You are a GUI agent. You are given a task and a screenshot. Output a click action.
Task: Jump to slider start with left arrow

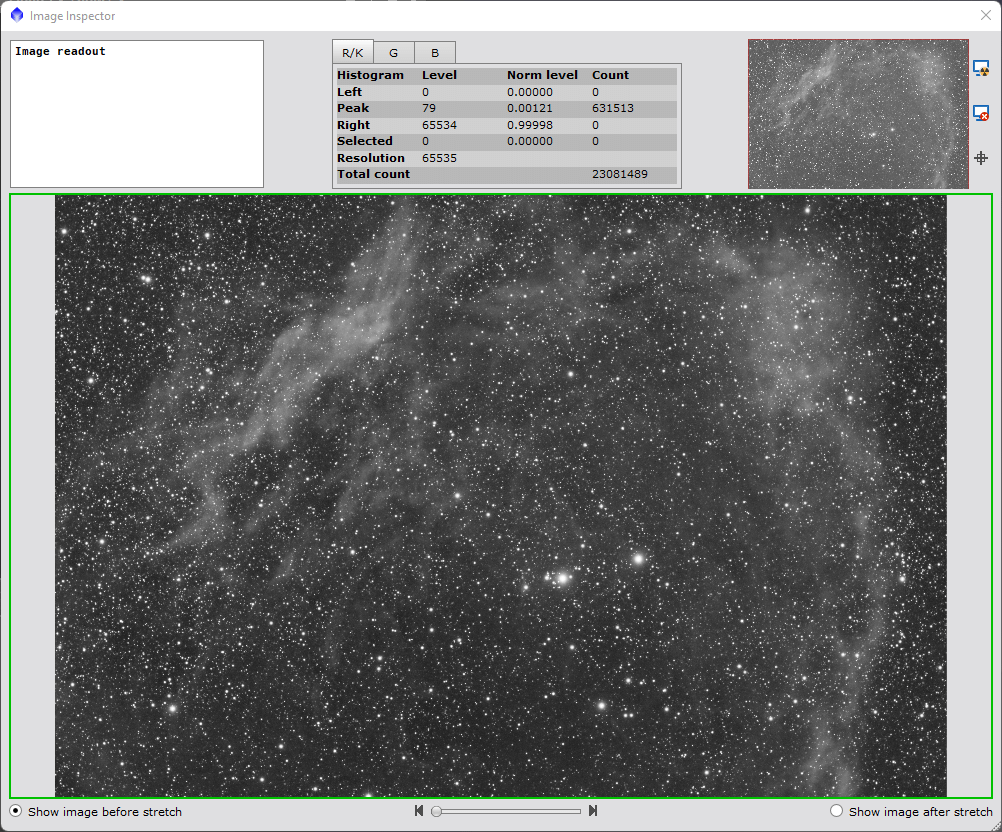pyautogui.click(x=419, y=811)
